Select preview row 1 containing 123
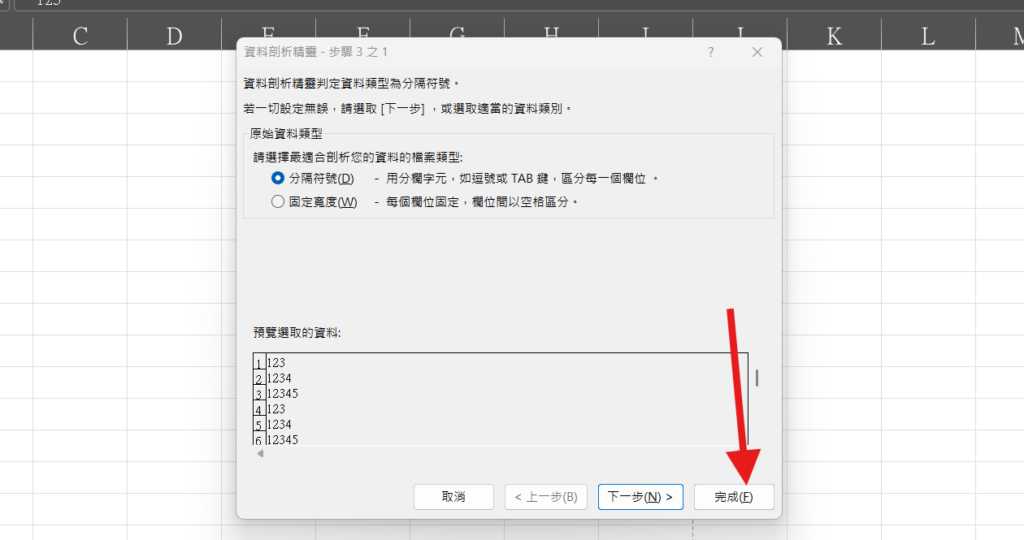The width and height of the screenshot is (1024, 540). click(x=276, y=362)
